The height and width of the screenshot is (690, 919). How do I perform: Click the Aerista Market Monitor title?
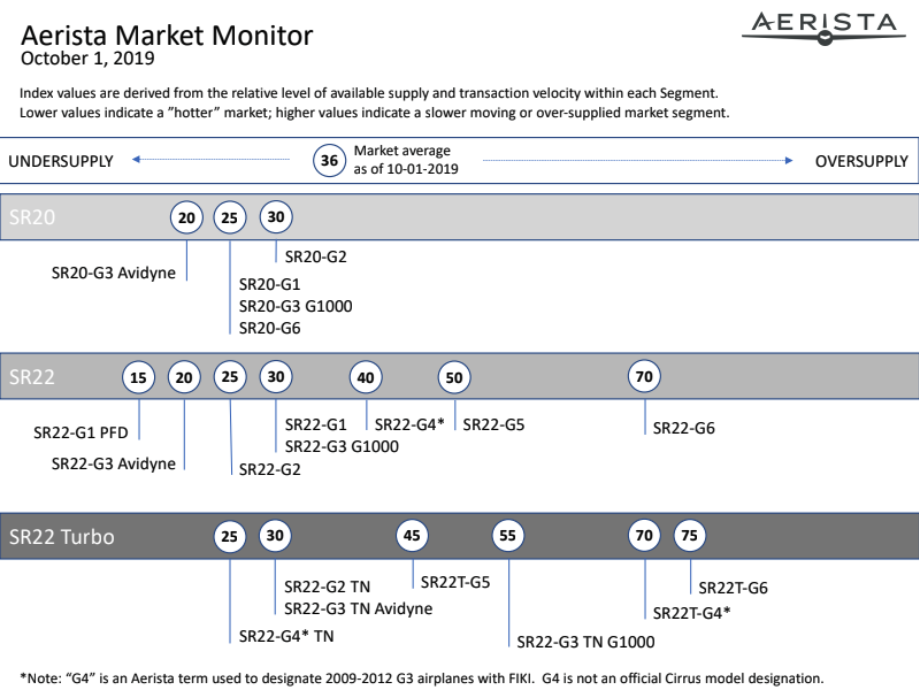tap(167, 35)
